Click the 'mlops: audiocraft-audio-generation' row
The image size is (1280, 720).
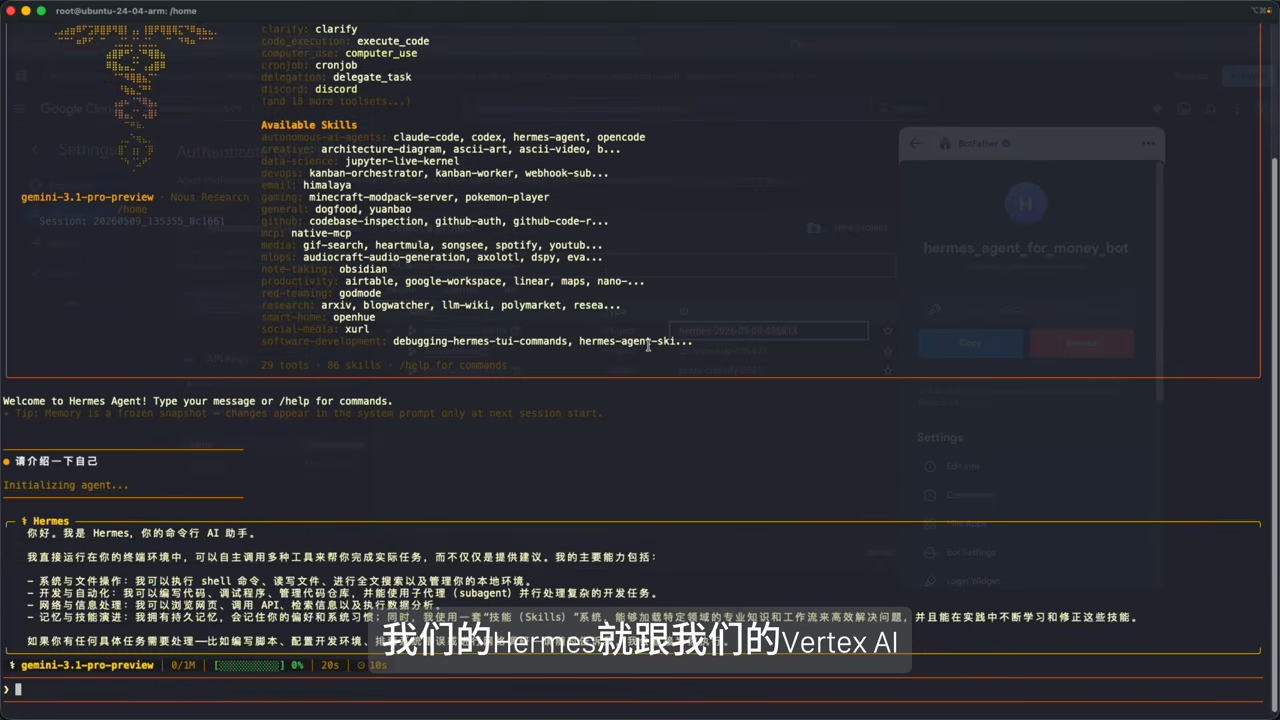point(432,257)
